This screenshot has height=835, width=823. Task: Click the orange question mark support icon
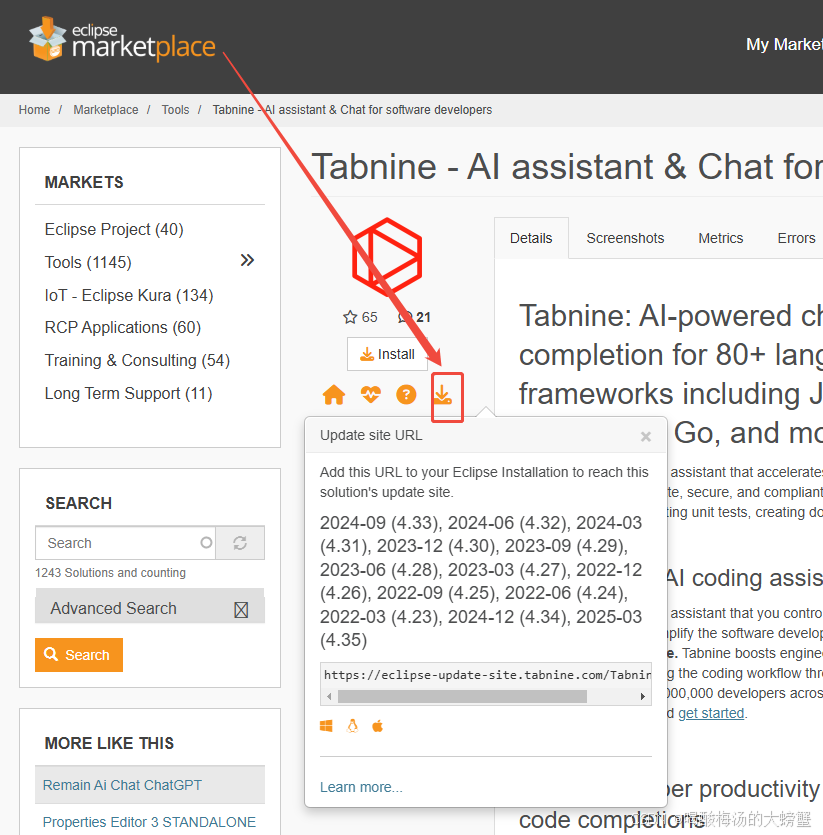pyautogui.click(x=406, y=395)
